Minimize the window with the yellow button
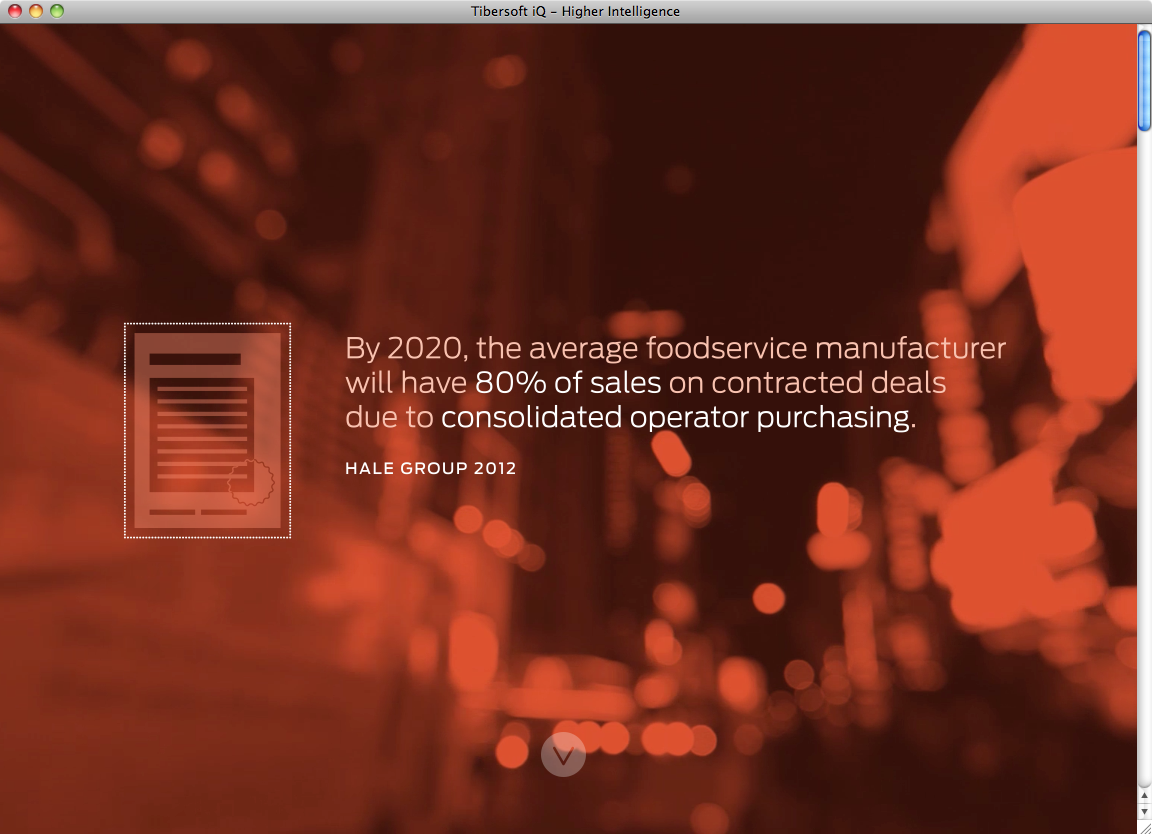 pos(35,11)
